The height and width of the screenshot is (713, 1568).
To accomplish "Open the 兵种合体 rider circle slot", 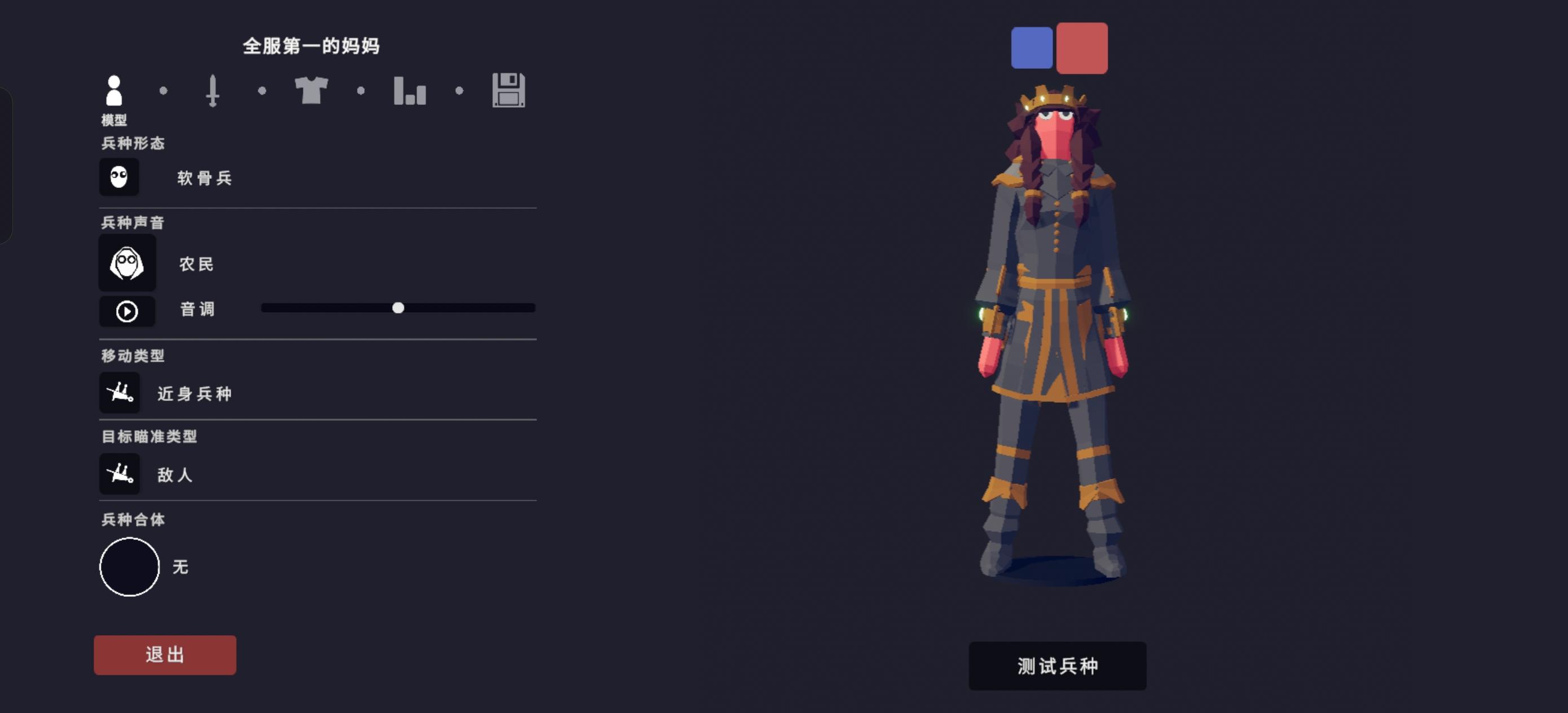I will click(x=130, y=567).
